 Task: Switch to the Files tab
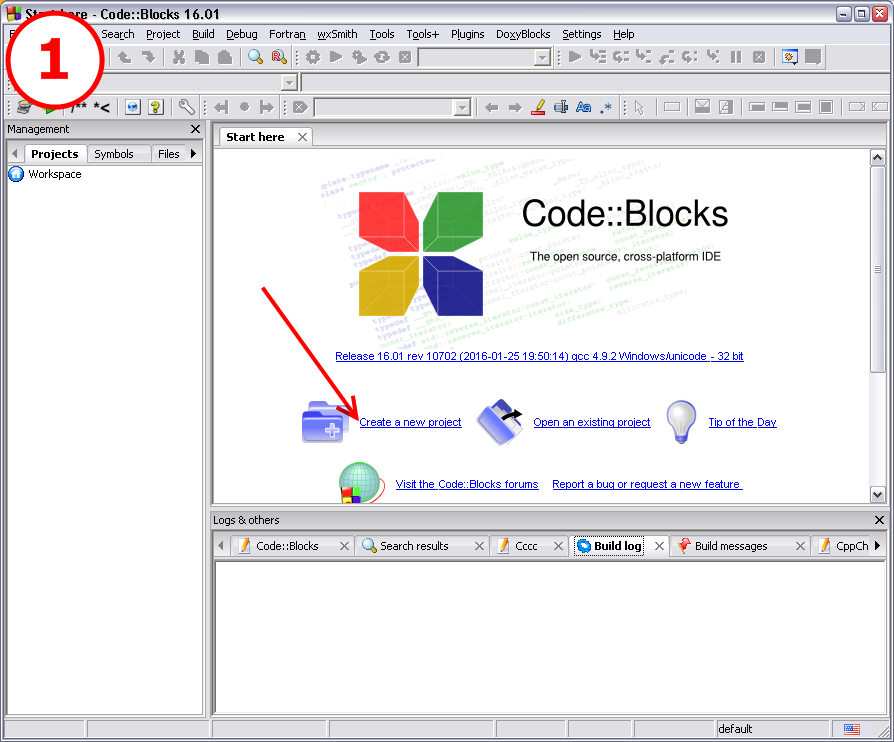pyautogui.click(x=168, y=154)
